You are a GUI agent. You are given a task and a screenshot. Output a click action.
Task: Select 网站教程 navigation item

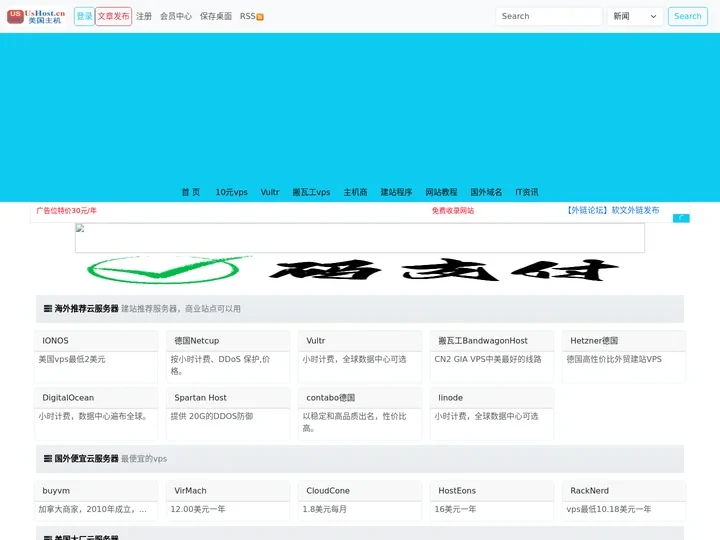coord(441,192)
